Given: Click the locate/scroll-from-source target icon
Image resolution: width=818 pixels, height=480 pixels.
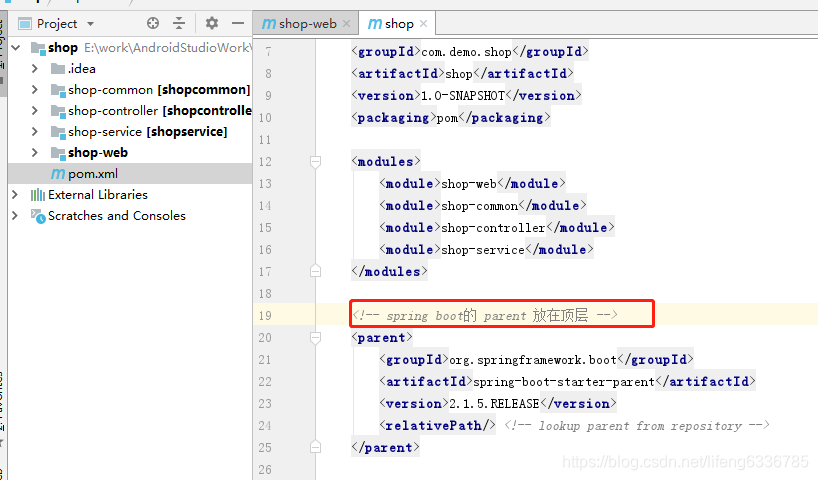Looking at the screenshot, I should tap(153, 23).
